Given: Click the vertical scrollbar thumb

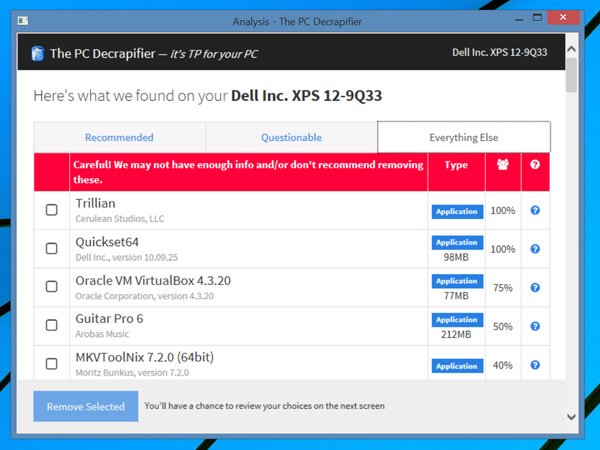Looking at the screenshot, I should click(x=571, y=75).
